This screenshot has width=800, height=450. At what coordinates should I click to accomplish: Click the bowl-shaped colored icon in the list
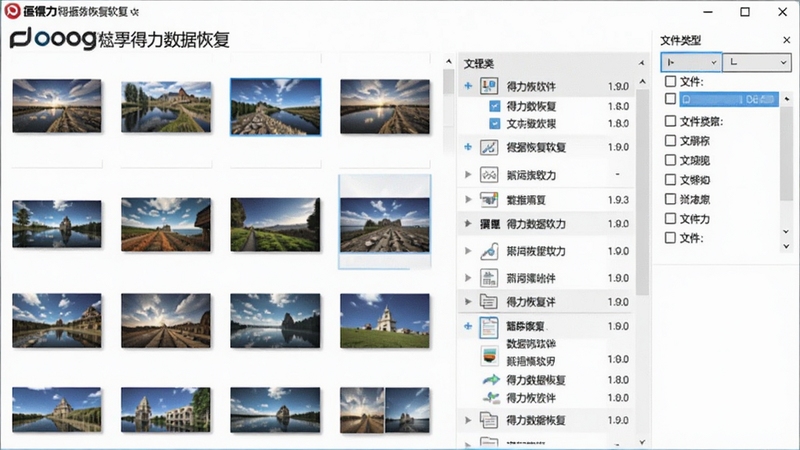pos(489,356)
